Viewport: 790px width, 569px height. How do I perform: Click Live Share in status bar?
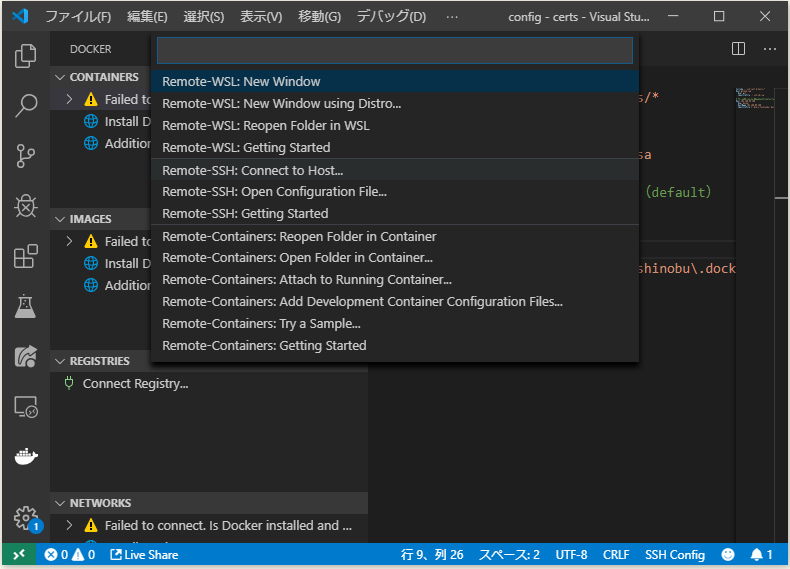(x=144, y=555)
